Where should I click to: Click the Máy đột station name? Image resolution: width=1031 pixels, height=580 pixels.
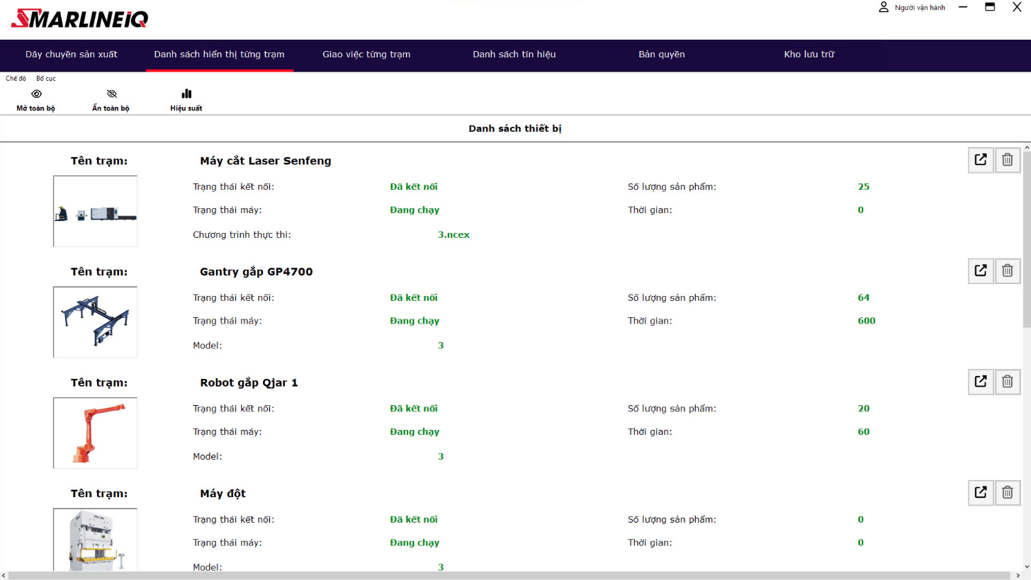click(223, 493)
